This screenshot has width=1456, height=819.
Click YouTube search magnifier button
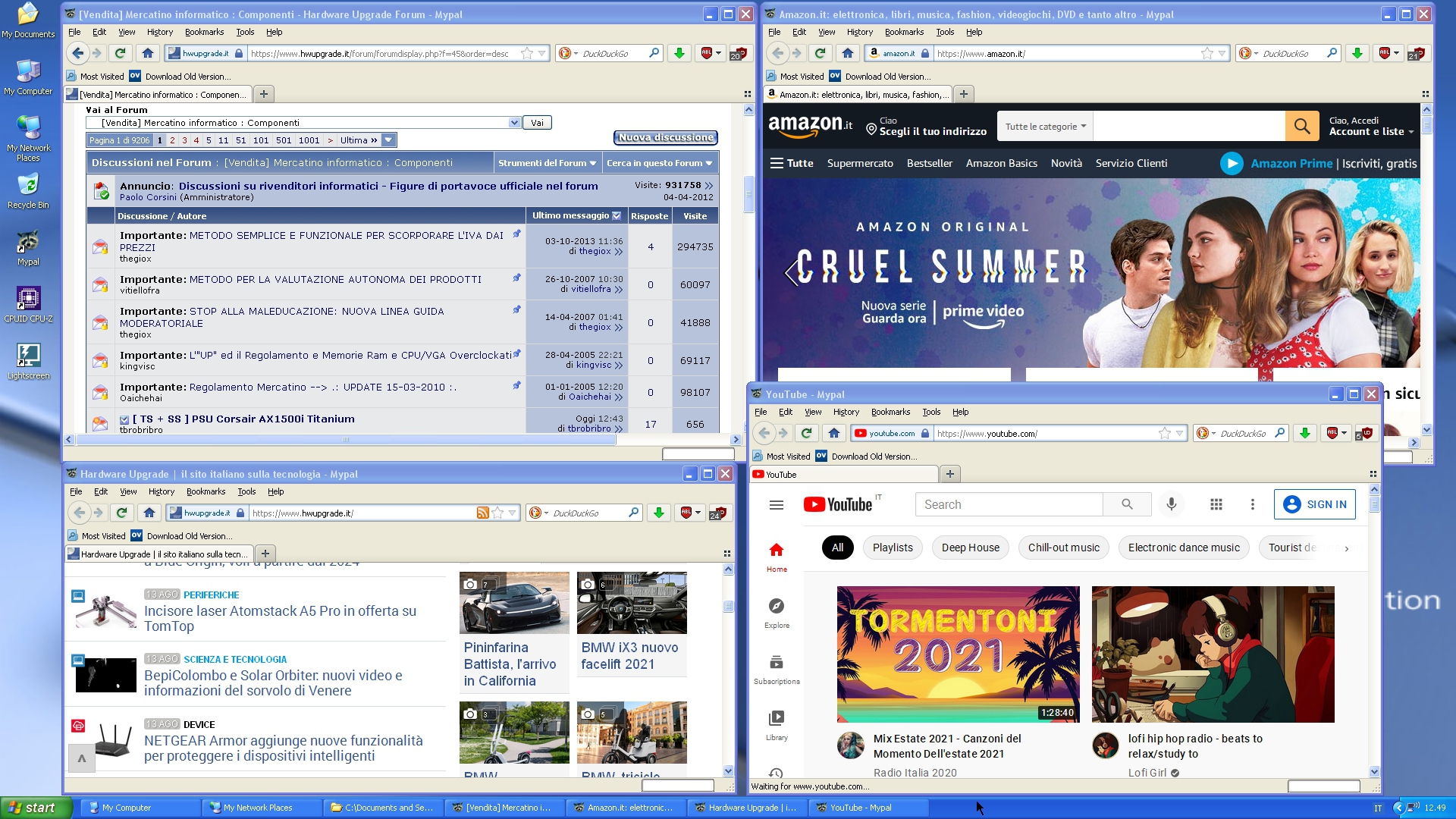click(1127, 504)
